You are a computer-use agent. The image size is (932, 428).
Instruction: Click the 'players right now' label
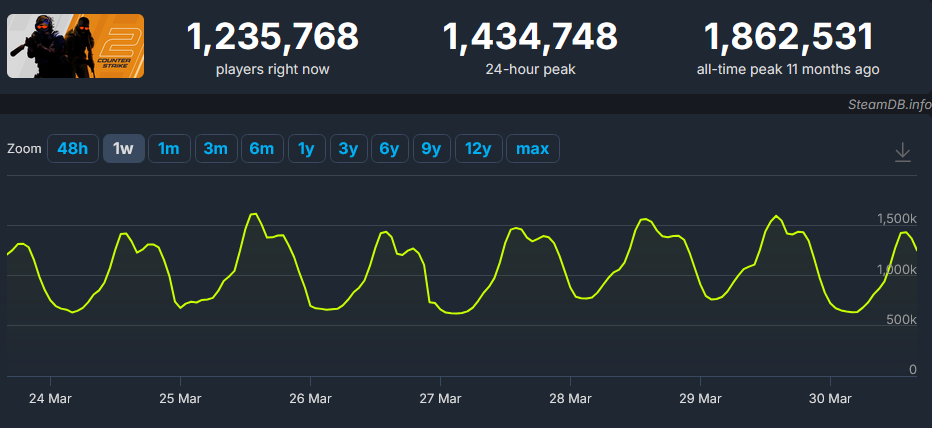pos(273,70)
